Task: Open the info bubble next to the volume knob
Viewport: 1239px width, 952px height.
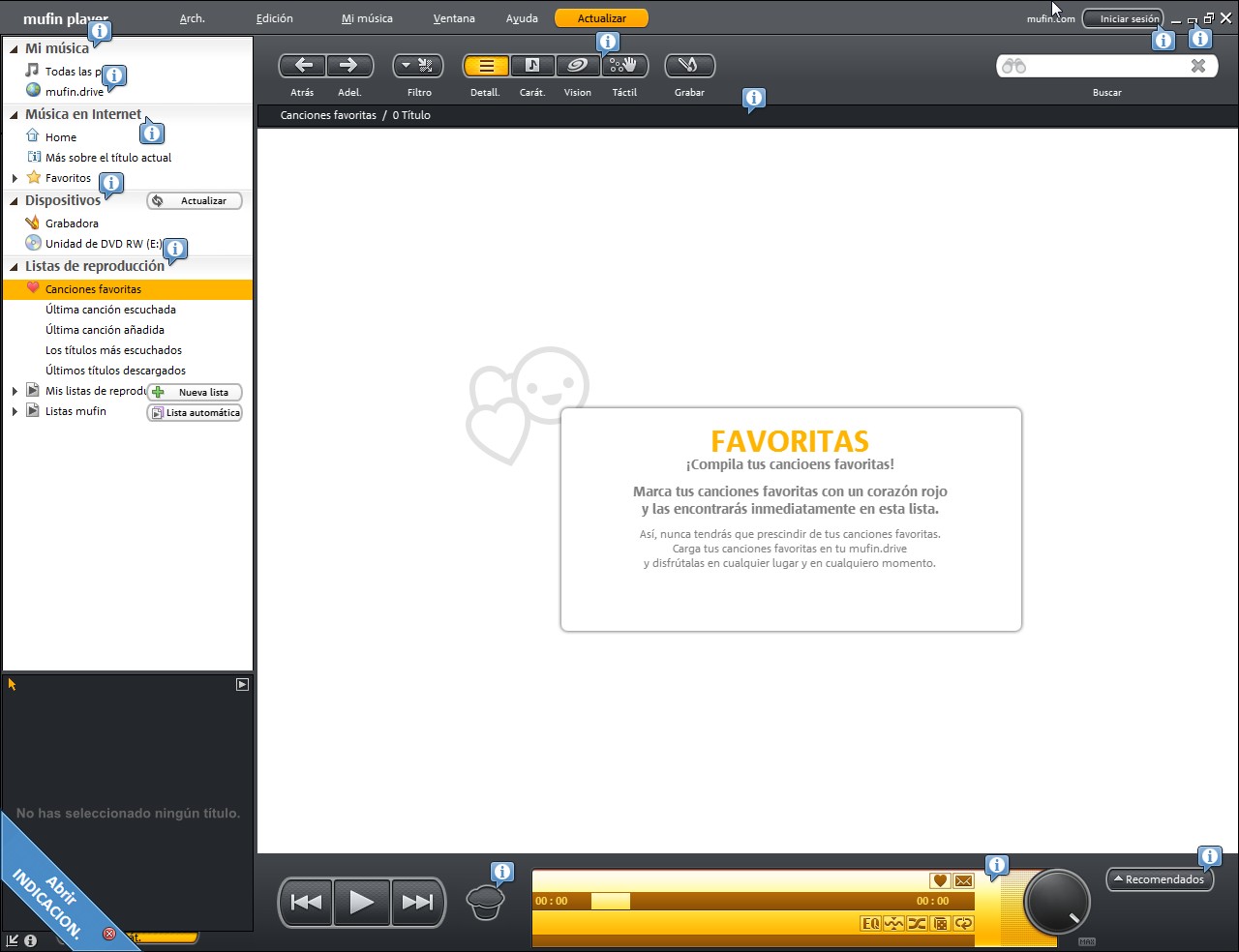Action: pyautogui.click(x=997, y=866)
